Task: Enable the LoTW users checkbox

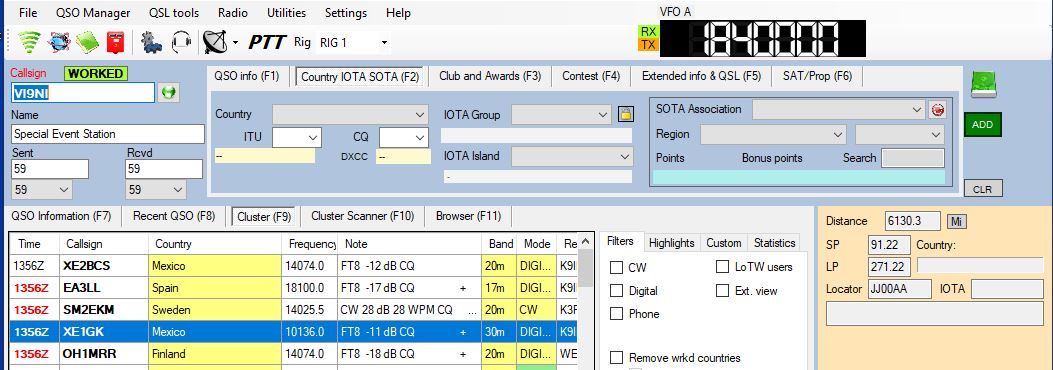Action: point(722,267)
